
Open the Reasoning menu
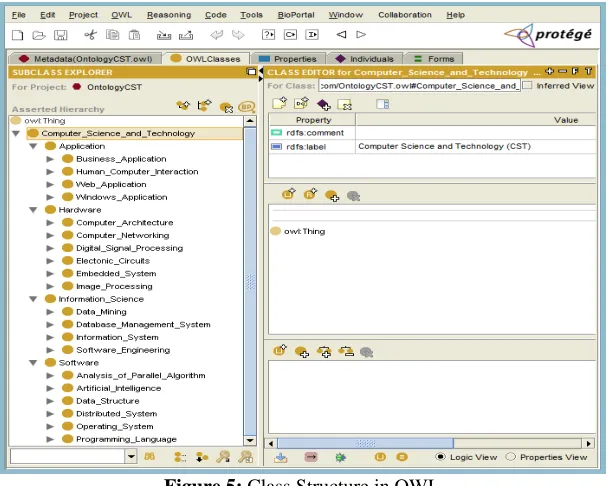tap(169, 15)
